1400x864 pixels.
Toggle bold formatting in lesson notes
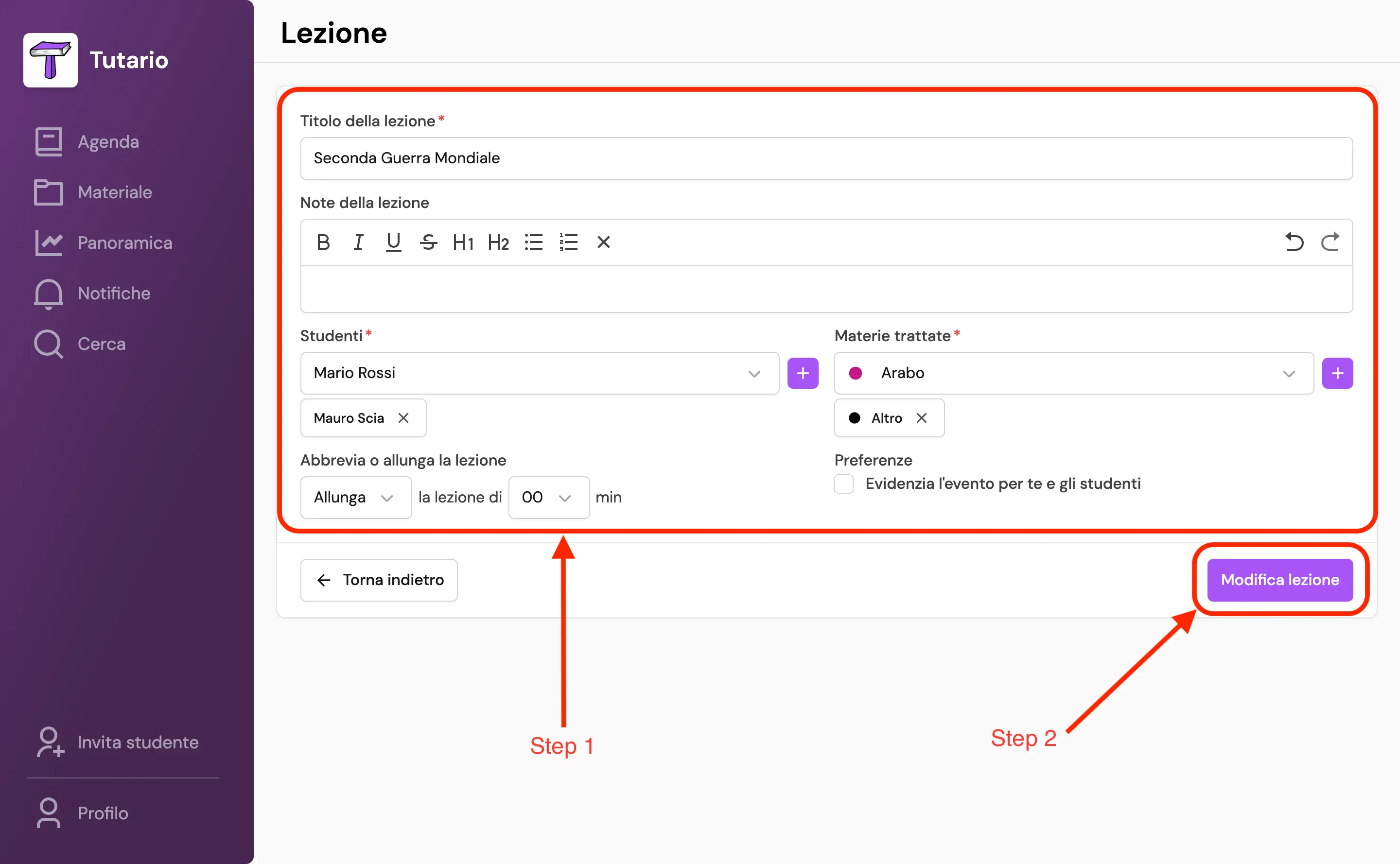point(323,242)
